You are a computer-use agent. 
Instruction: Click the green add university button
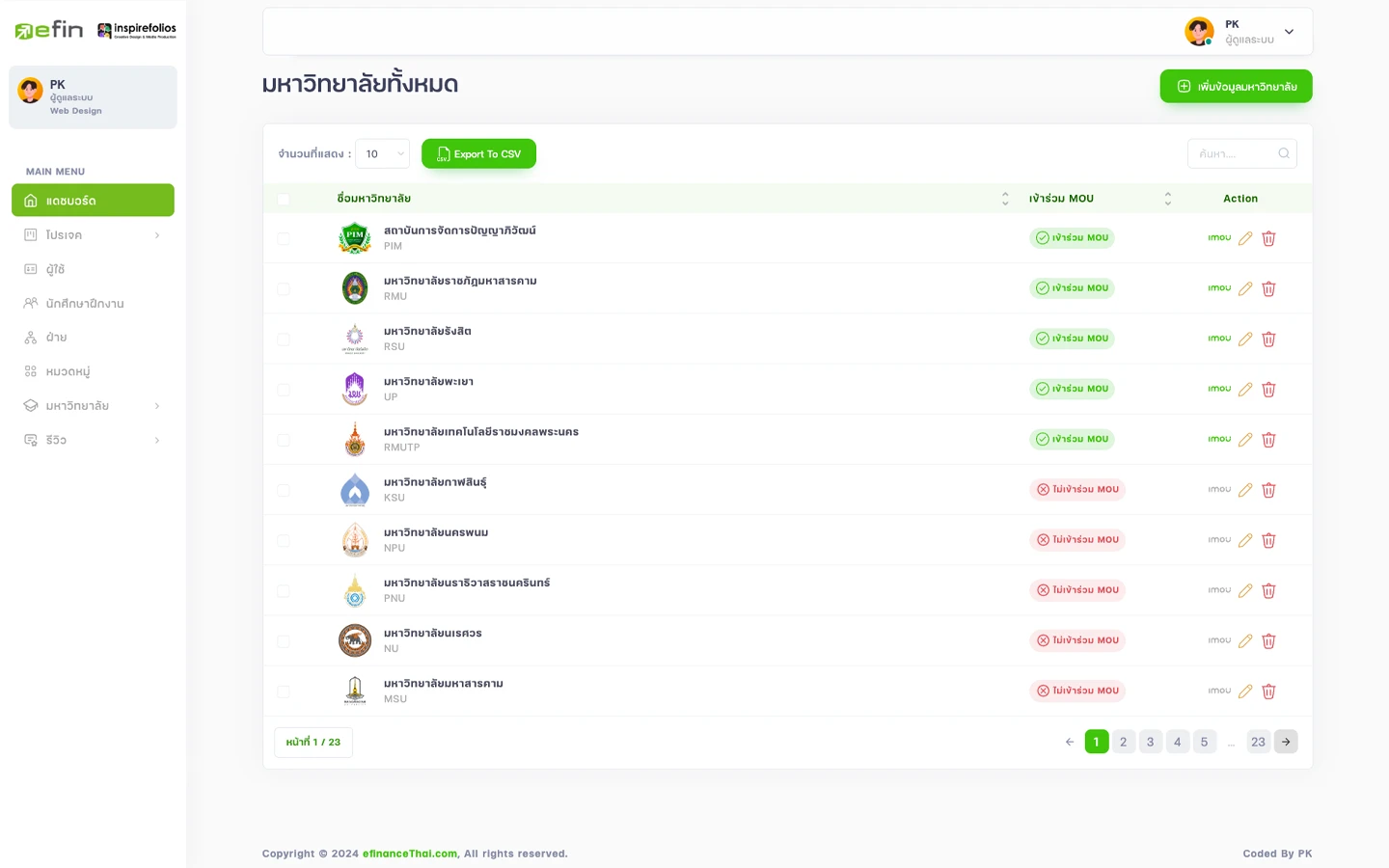coord(1236,87)
